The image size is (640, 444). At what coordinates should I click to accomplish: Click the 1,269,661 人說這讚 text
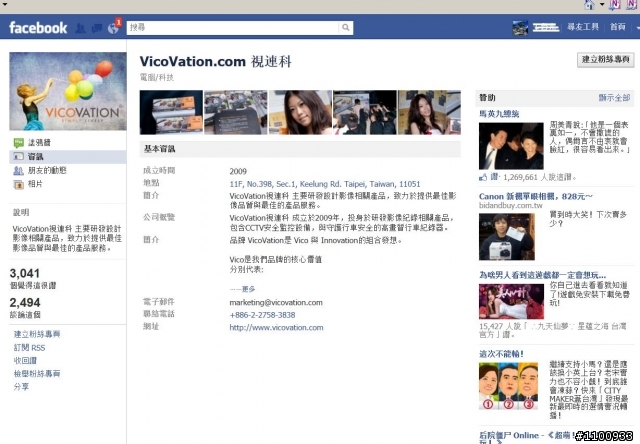[x=540, y=177]
